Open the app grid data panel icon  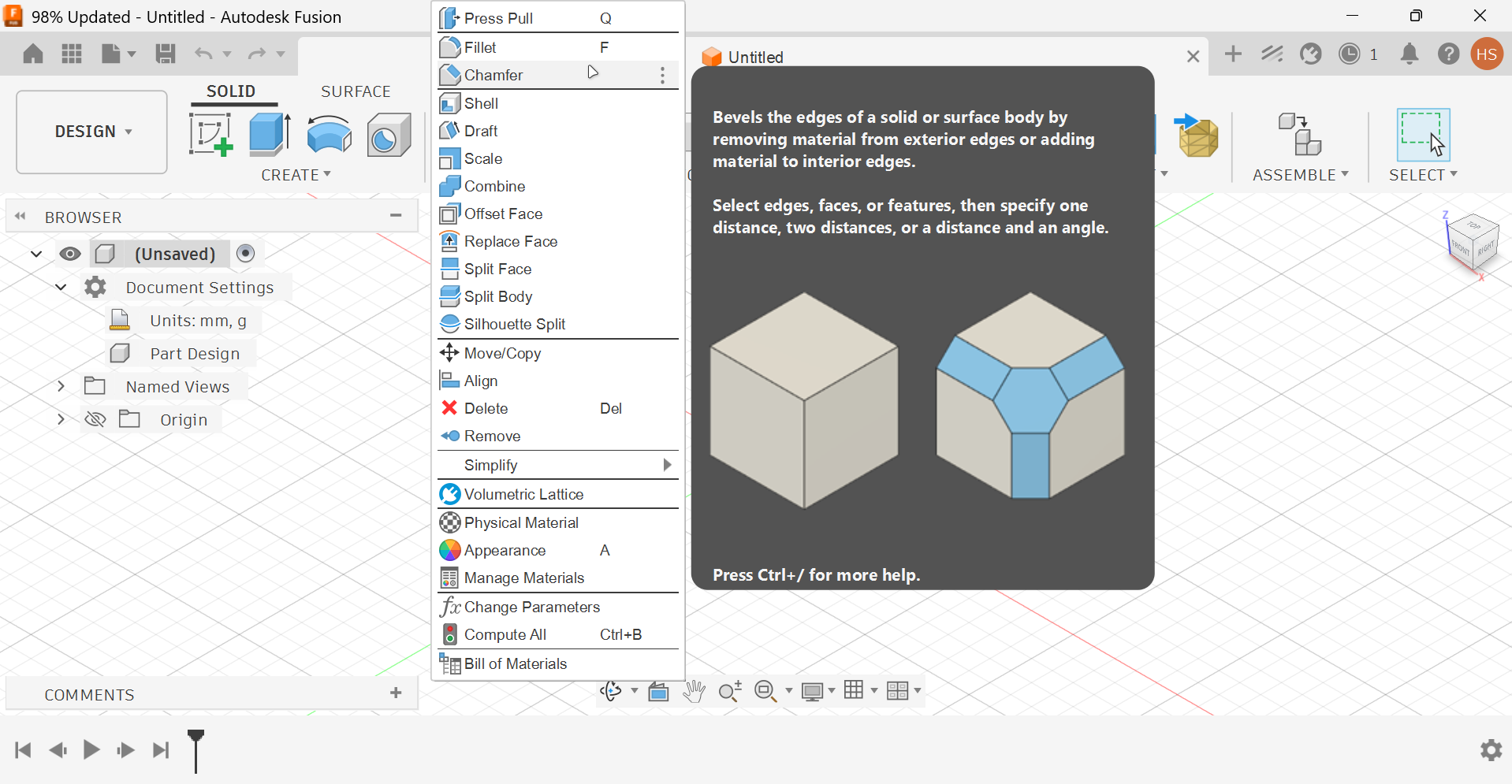[x=72, y=54]
